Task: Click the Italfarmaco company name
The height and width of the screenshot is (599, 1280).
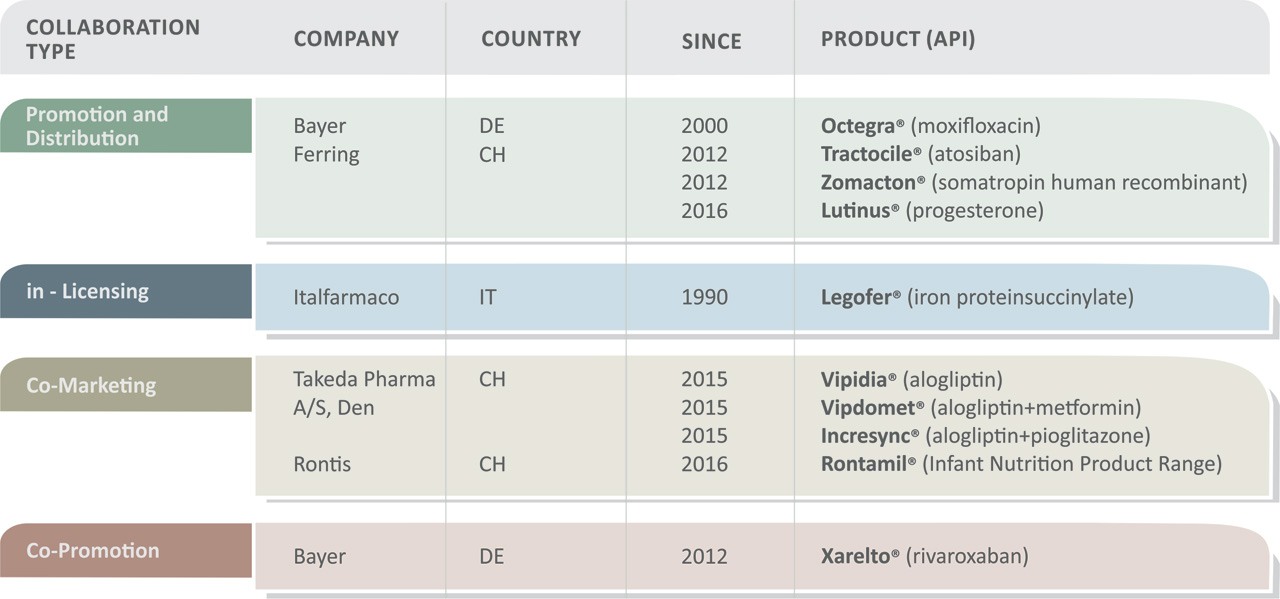Action: (346, 297)
